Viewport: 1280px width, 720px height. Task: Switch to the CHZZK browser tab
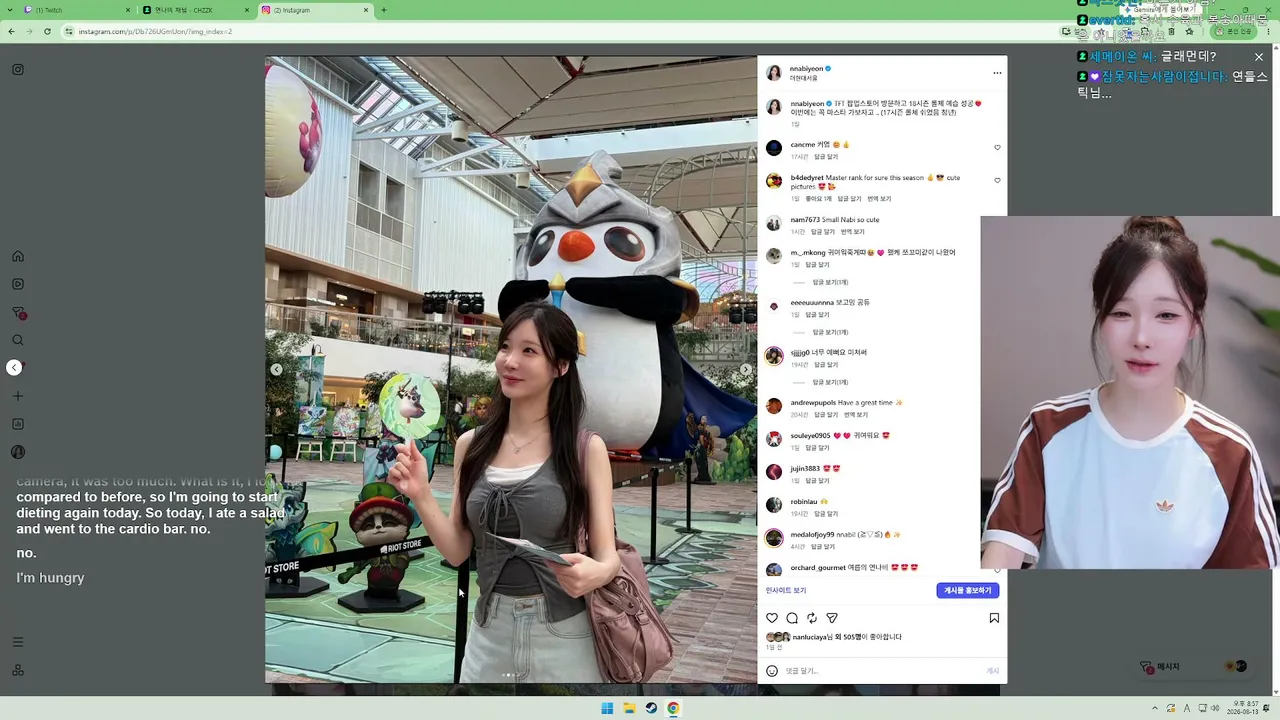196,10
